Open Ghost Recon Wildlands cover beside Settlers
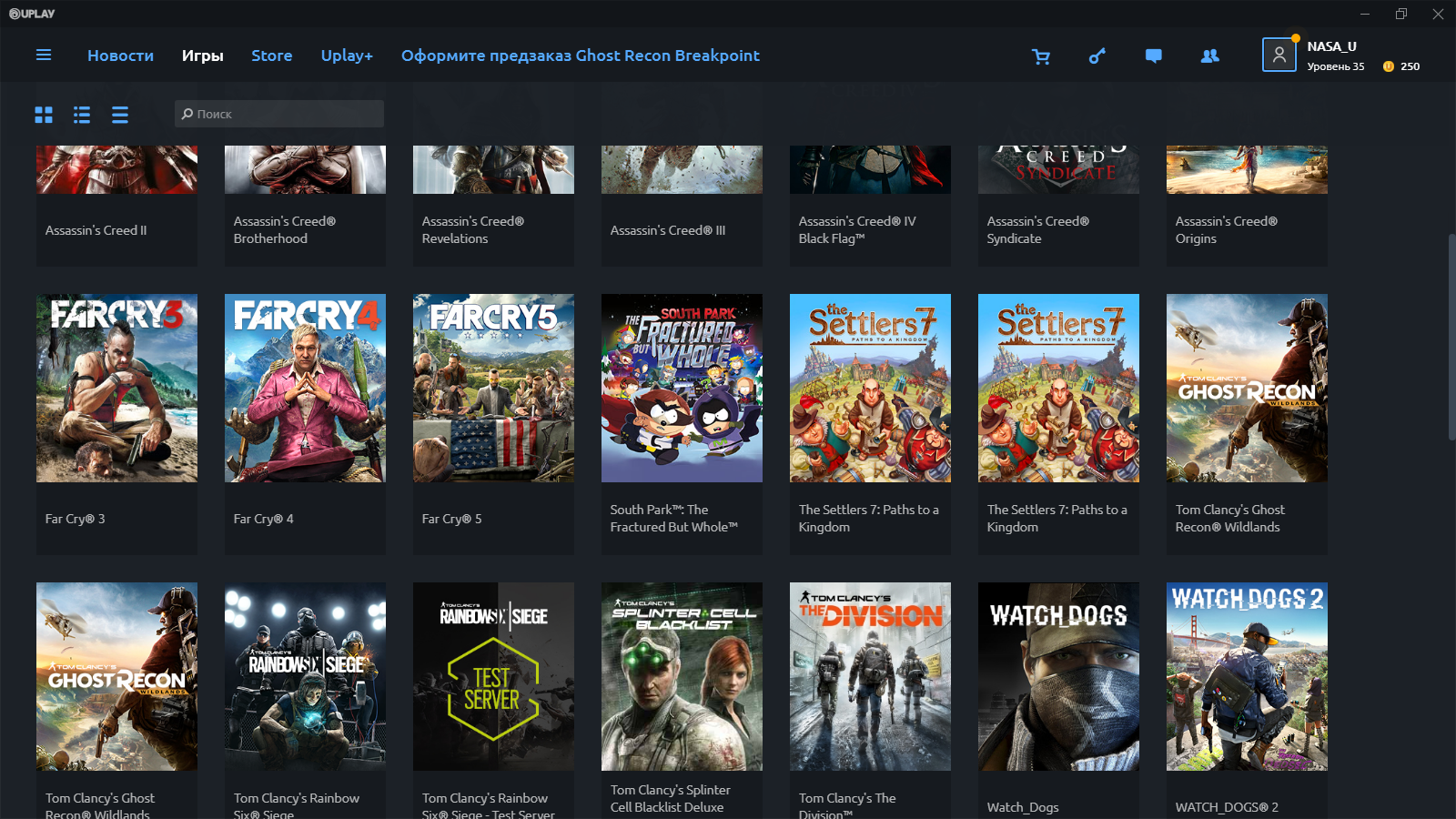 point(1247,388)
